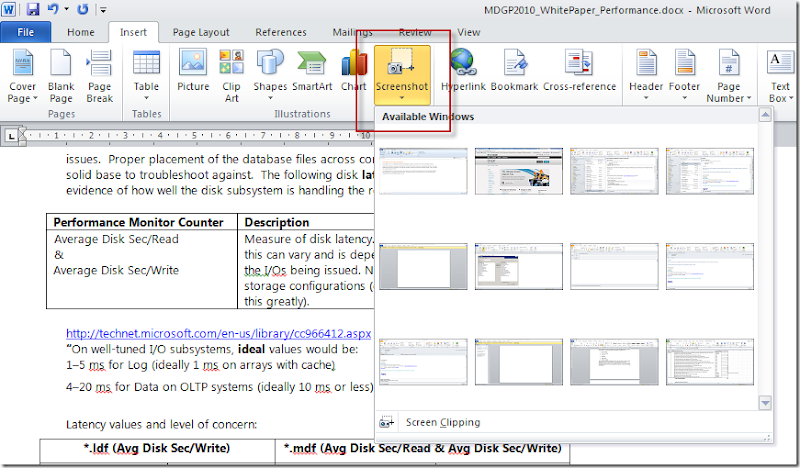The width and height of the screenshot is (800, 468).
Task: Expand the Text Box dropdown arrow
Action: point(791,98)
